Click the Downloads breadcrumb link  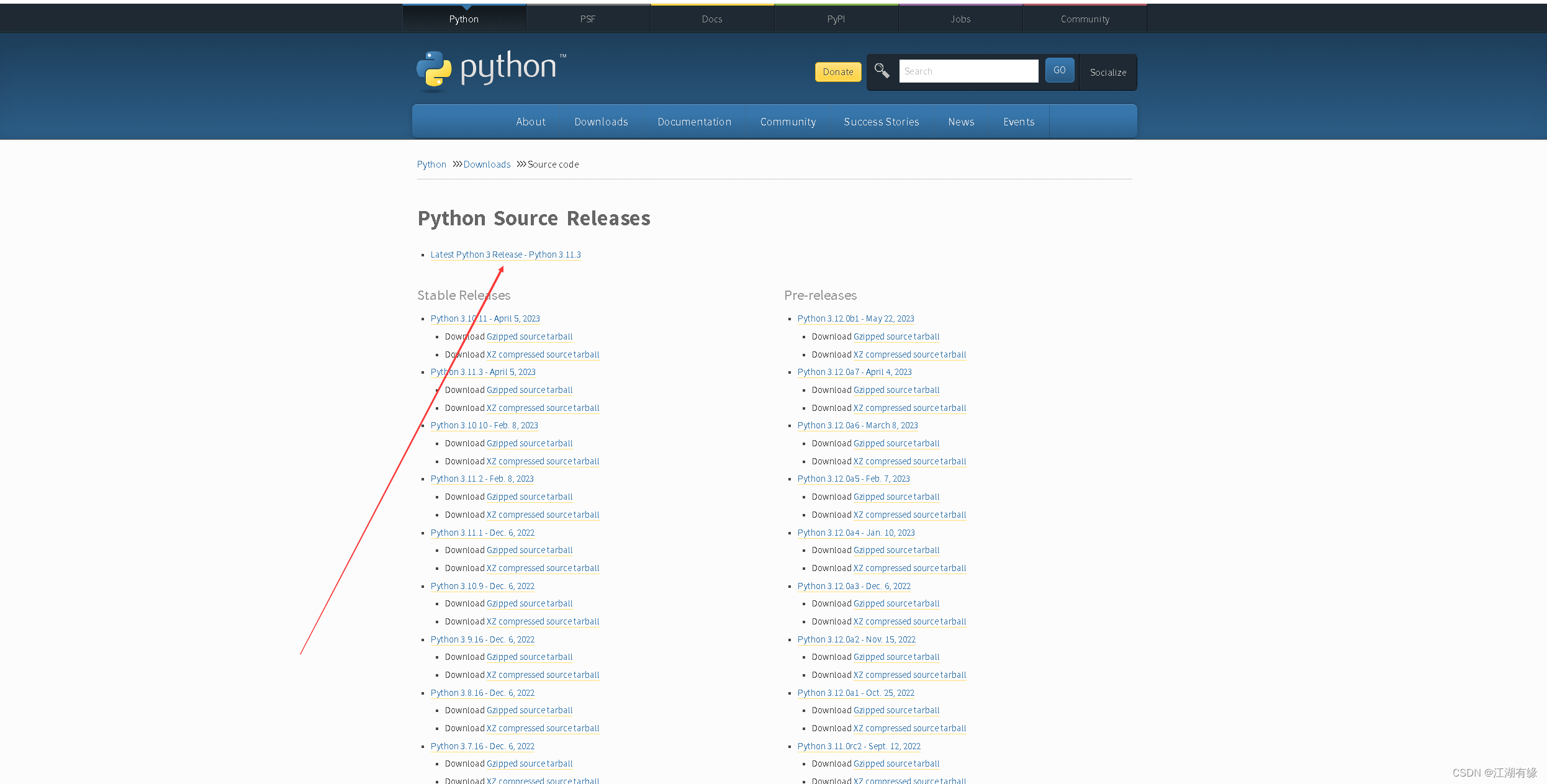[487, 164]
